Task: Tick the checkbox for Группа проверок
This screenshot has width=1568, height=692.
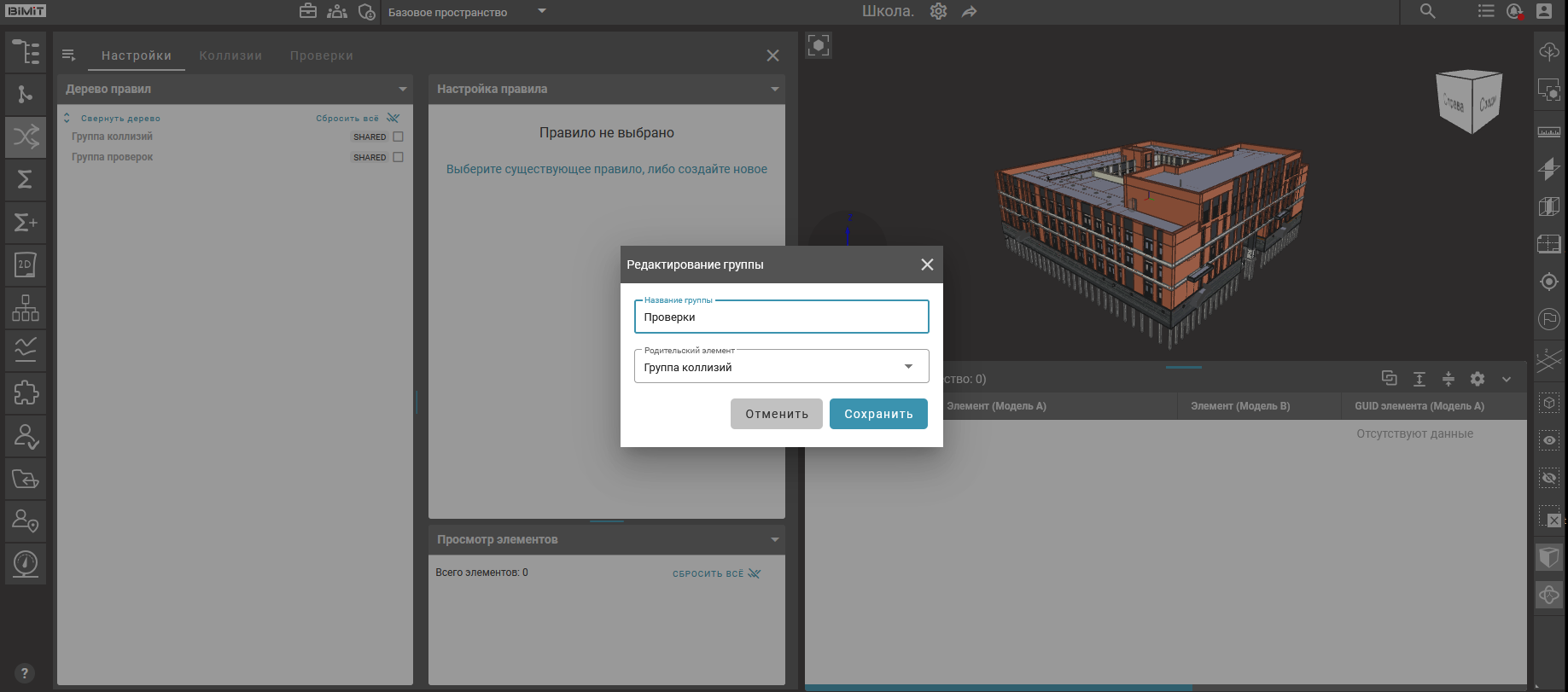Action: [x=398, y=157]
